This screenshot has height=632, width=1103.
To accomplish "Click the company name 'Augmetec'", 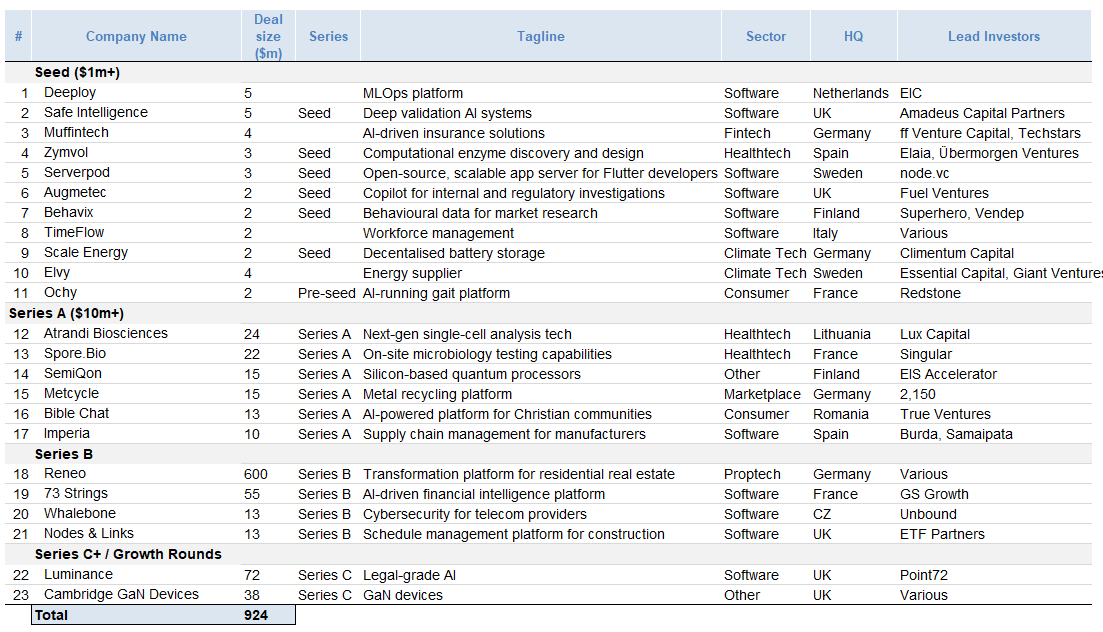I will point(75,193).
